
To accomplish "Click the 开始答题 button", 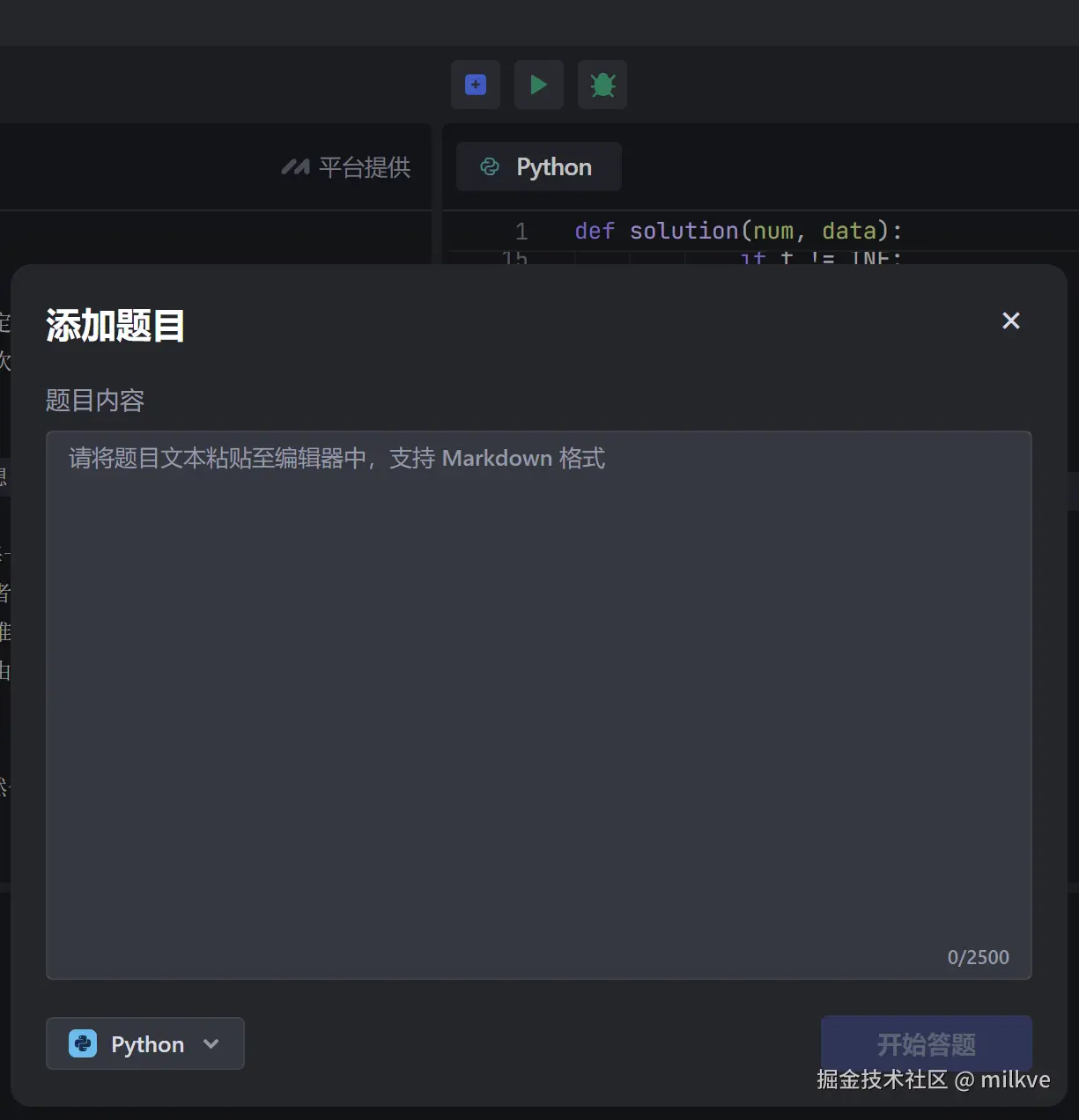I will [926, 1043].
